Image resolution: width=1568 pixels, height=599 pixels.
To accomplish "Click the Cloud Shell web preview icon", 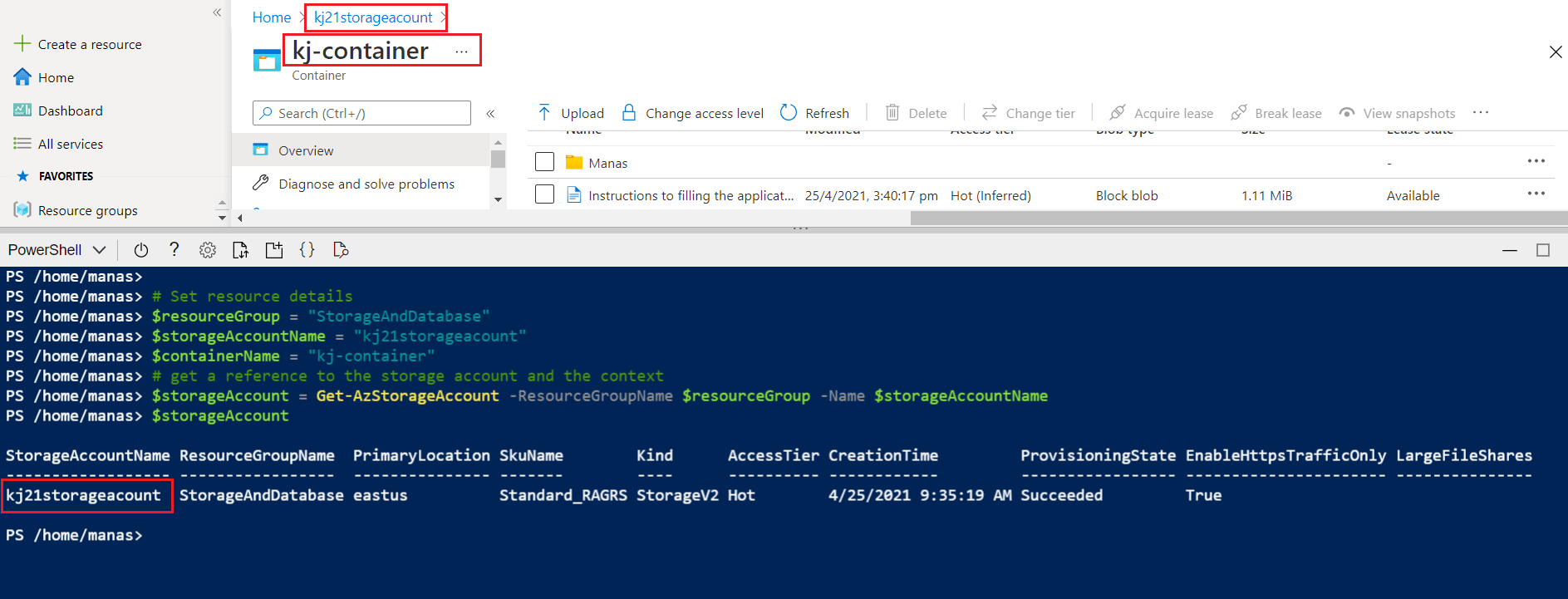I will (341, 249).
